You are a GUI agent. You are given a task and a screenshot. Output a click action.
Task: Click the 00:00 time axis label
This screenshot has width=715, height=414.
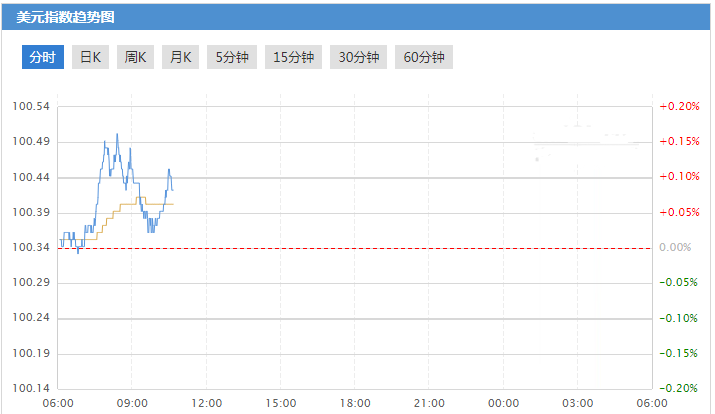click(503, 402)
